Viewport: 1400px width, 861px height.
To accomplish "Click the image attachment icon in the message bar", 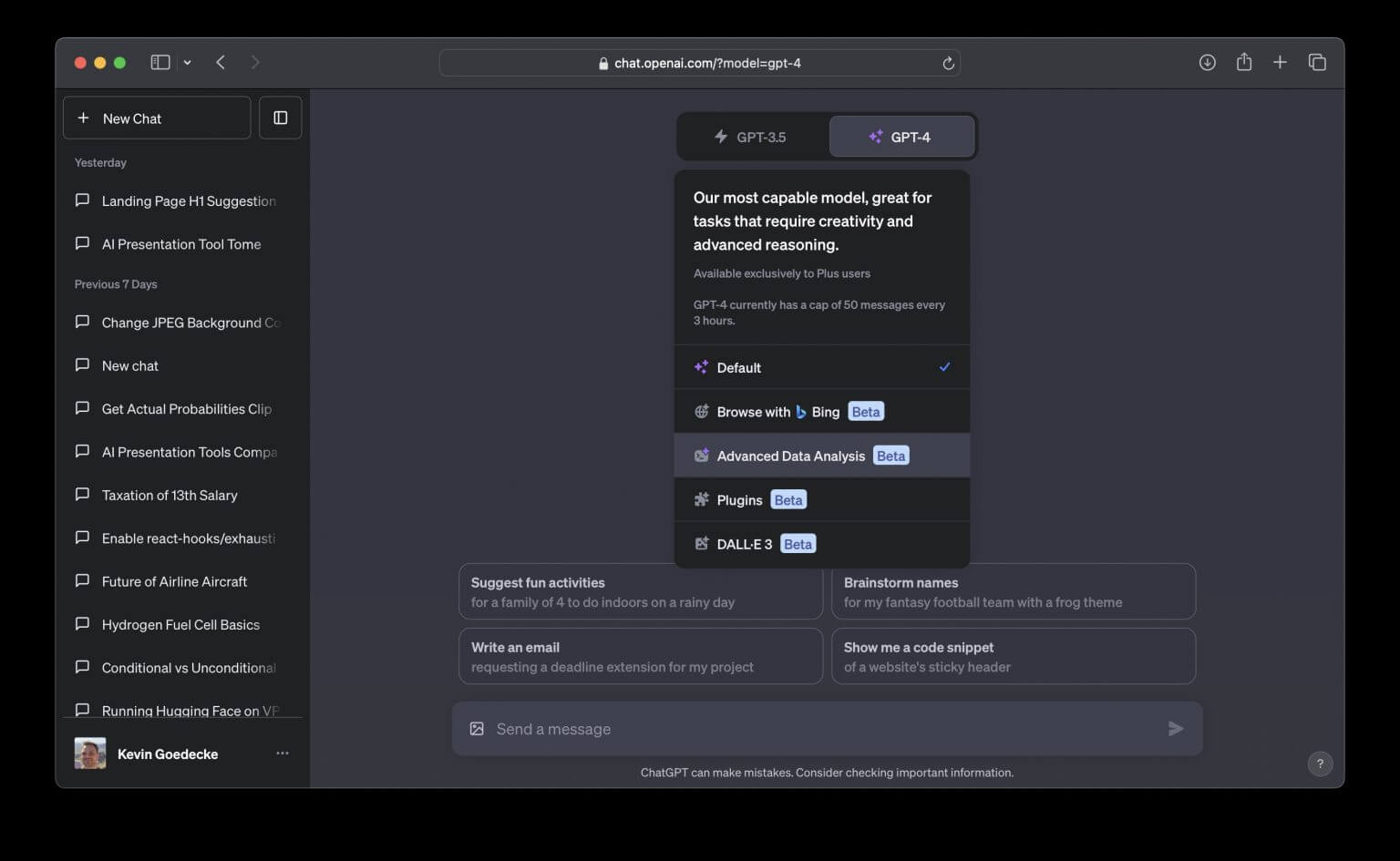I will point(477,728).
